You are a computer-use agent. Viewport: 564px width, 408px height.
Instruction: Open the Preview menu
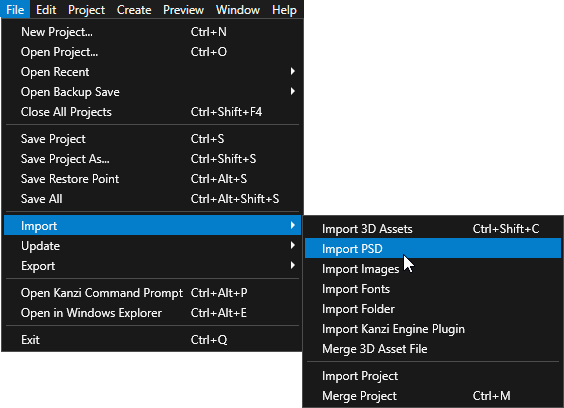tap(183, 10)
